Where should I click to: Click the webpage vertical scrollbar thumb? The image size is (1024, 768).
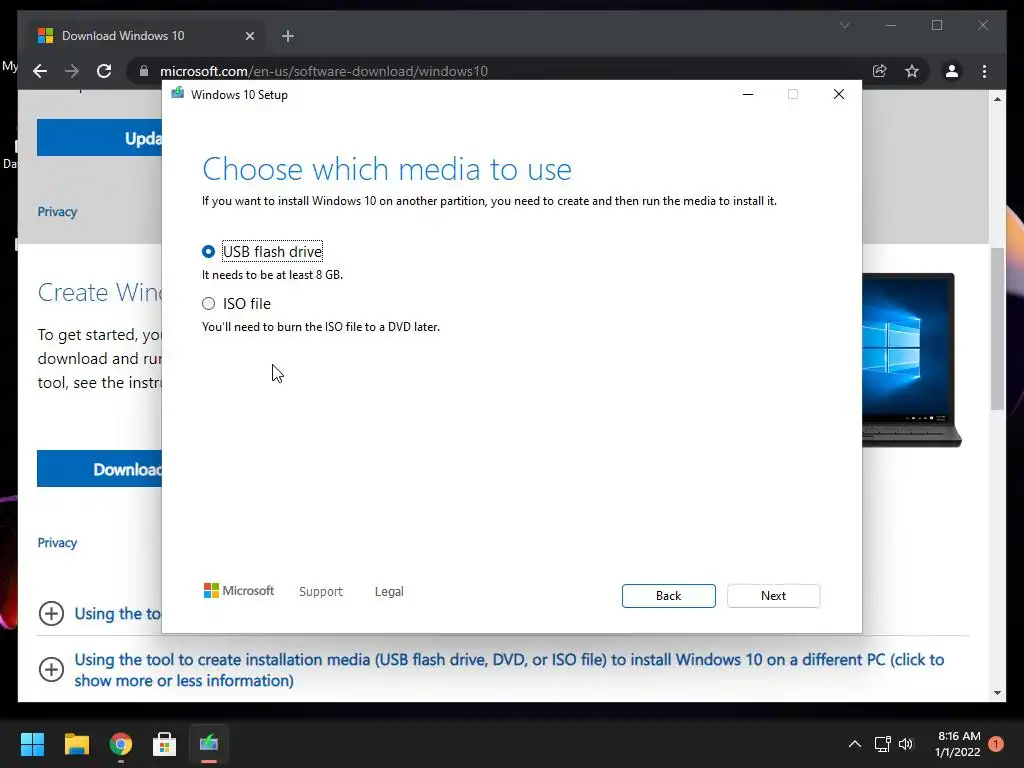point(997,329)
